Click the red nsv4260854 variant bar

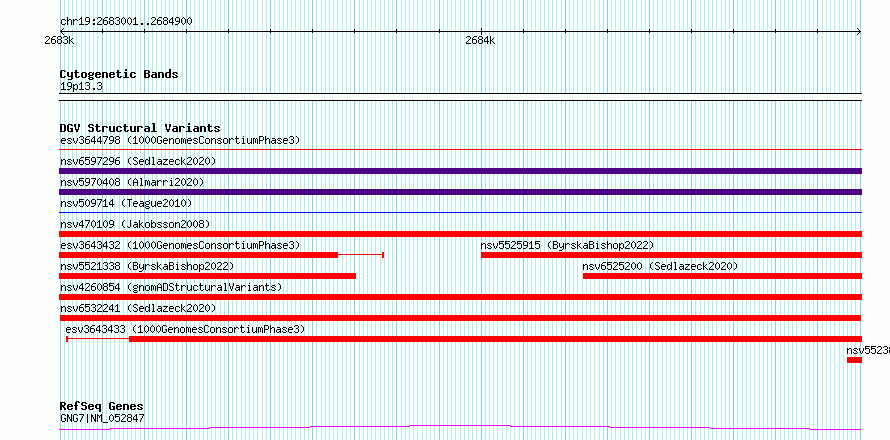pos(460,297)
